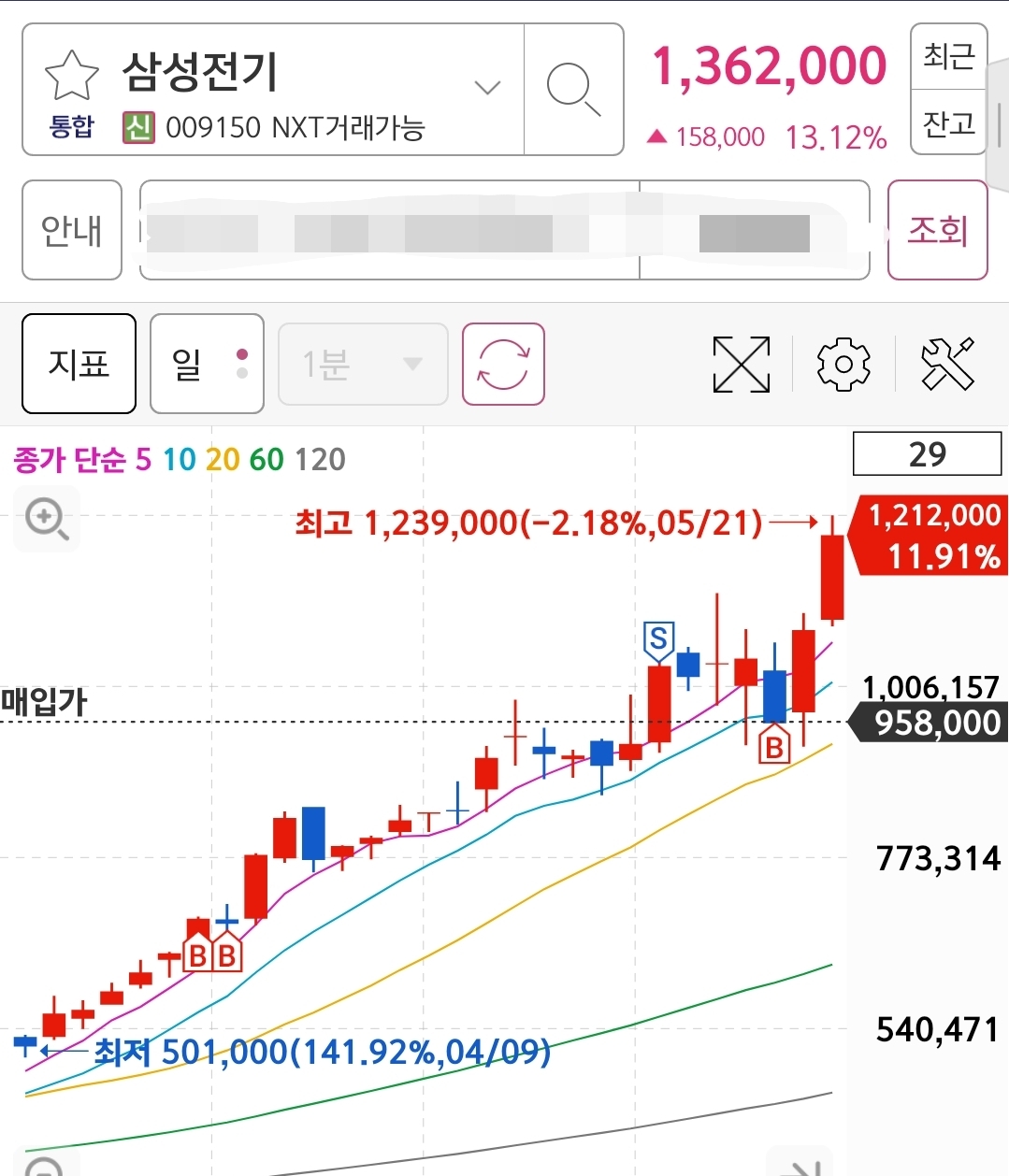The height and width of the screenshot is (1176, 1009).
Task: Tap the 조회 lookup button
Action: (x=937, y=230)
